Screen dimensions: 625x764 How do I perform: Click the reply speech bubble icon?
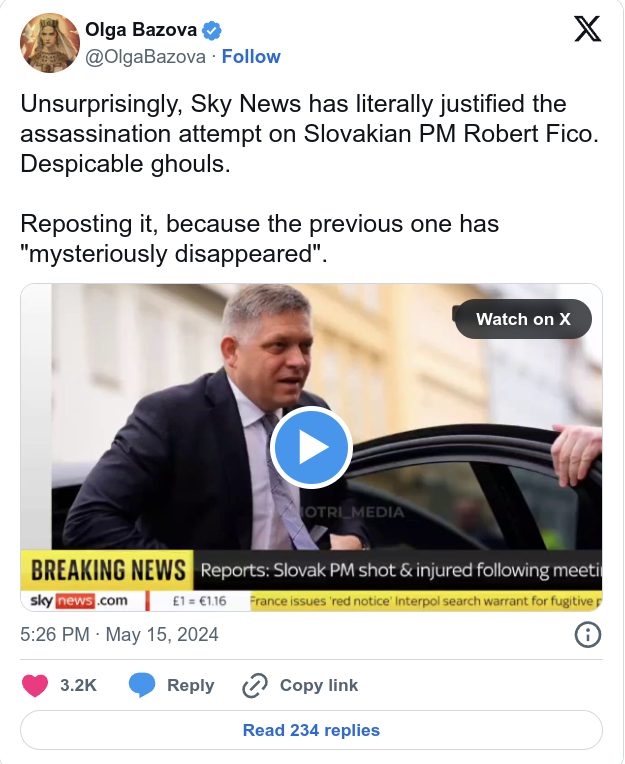(x=142, y=685)
